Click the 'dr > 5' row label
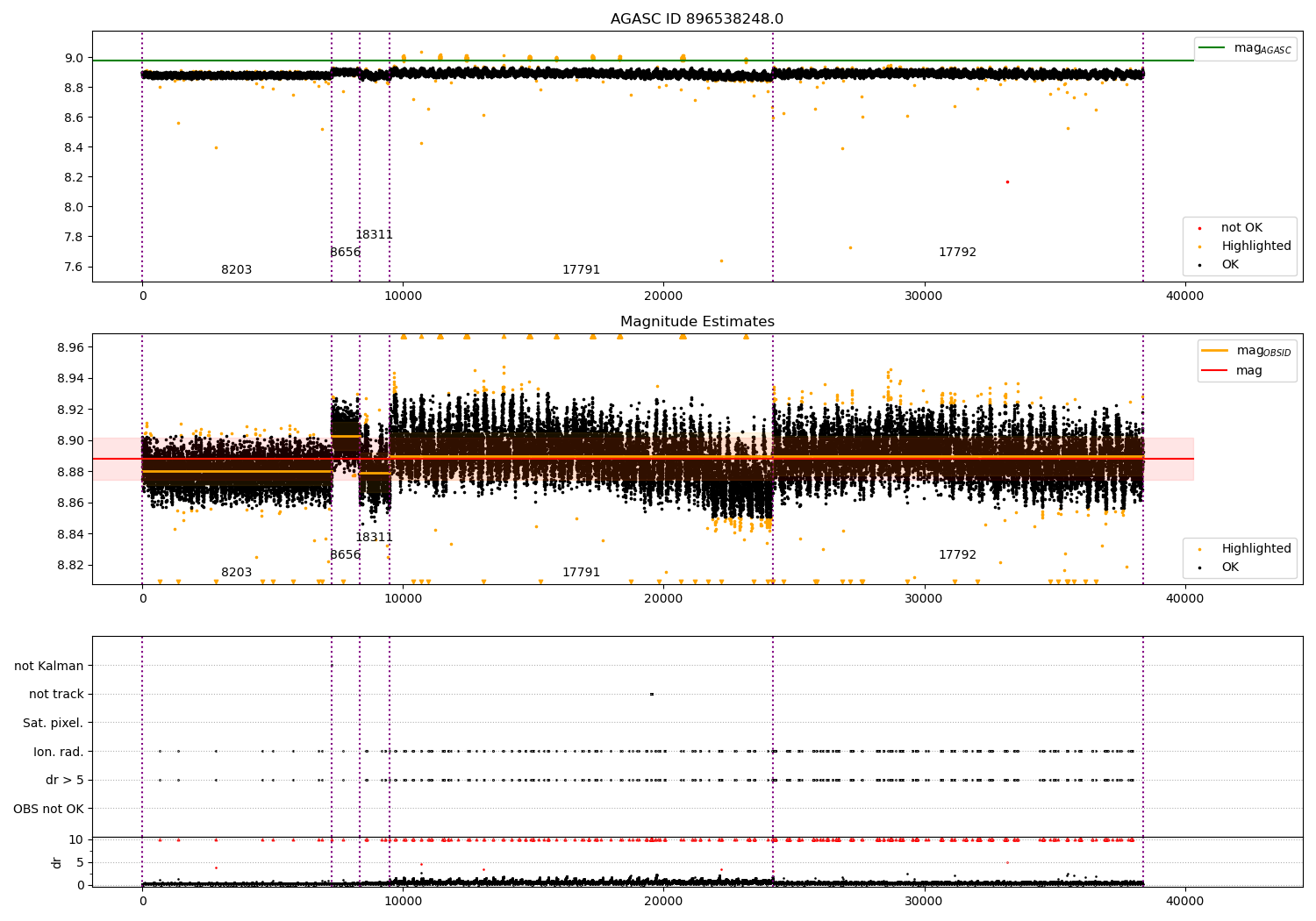Image resolution: width=1316 pixels, height=921 pixels. coord(65,781)
